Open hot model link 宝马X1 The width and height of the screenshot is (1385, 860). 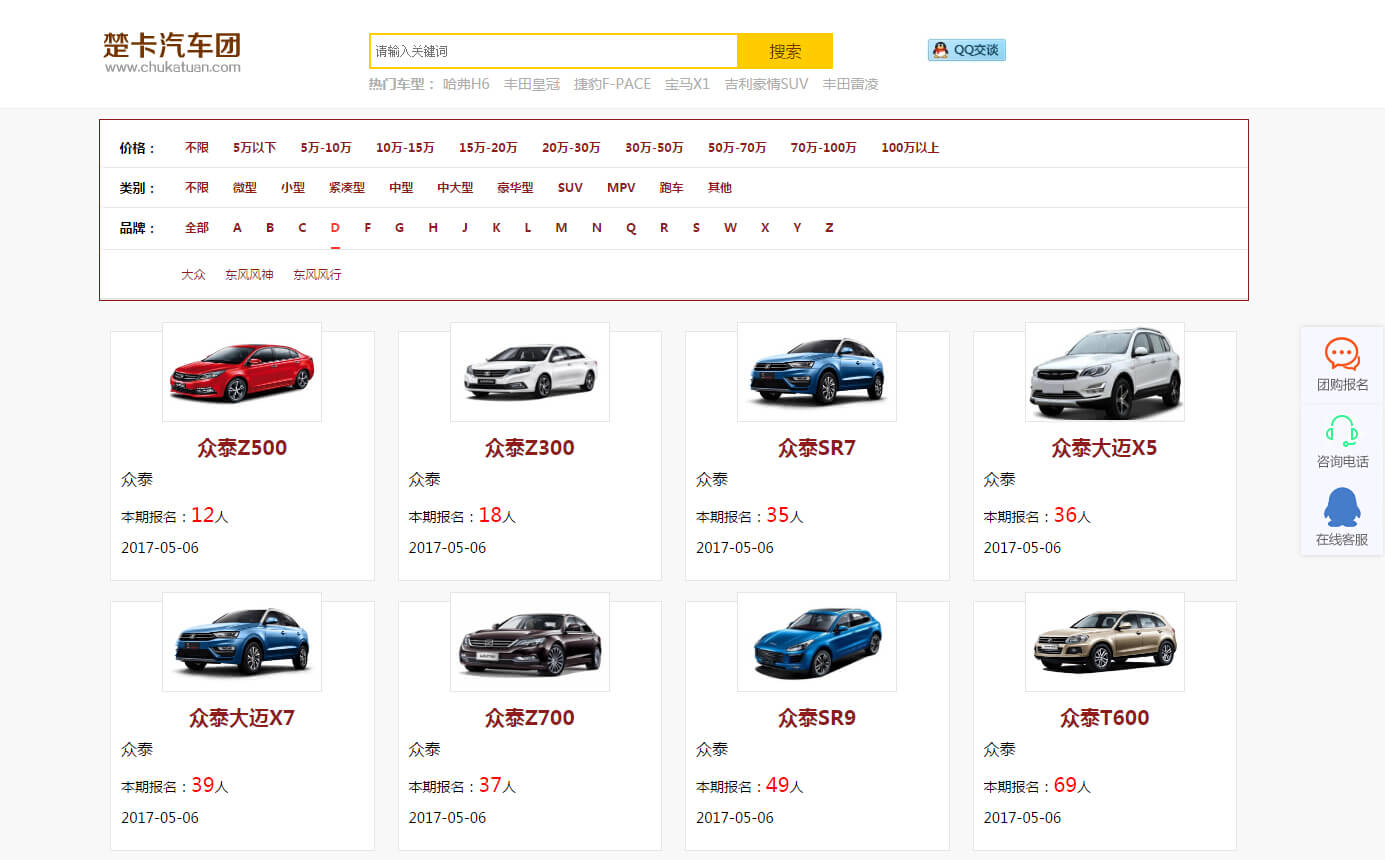(x=687, y=84)
